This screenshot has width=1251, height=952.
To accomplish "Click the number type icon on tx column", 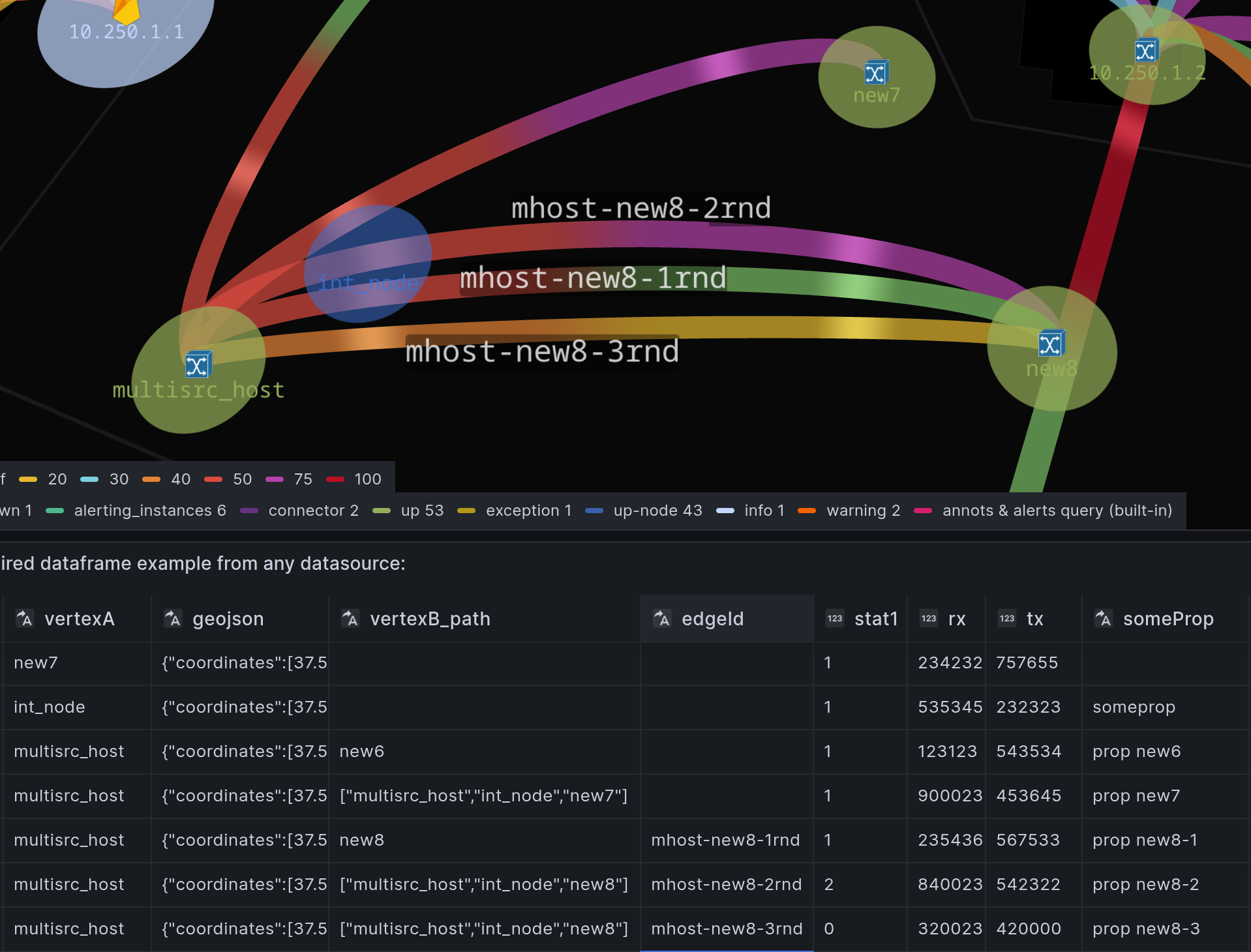I will pyautogui.click(x=1006, y=619).
